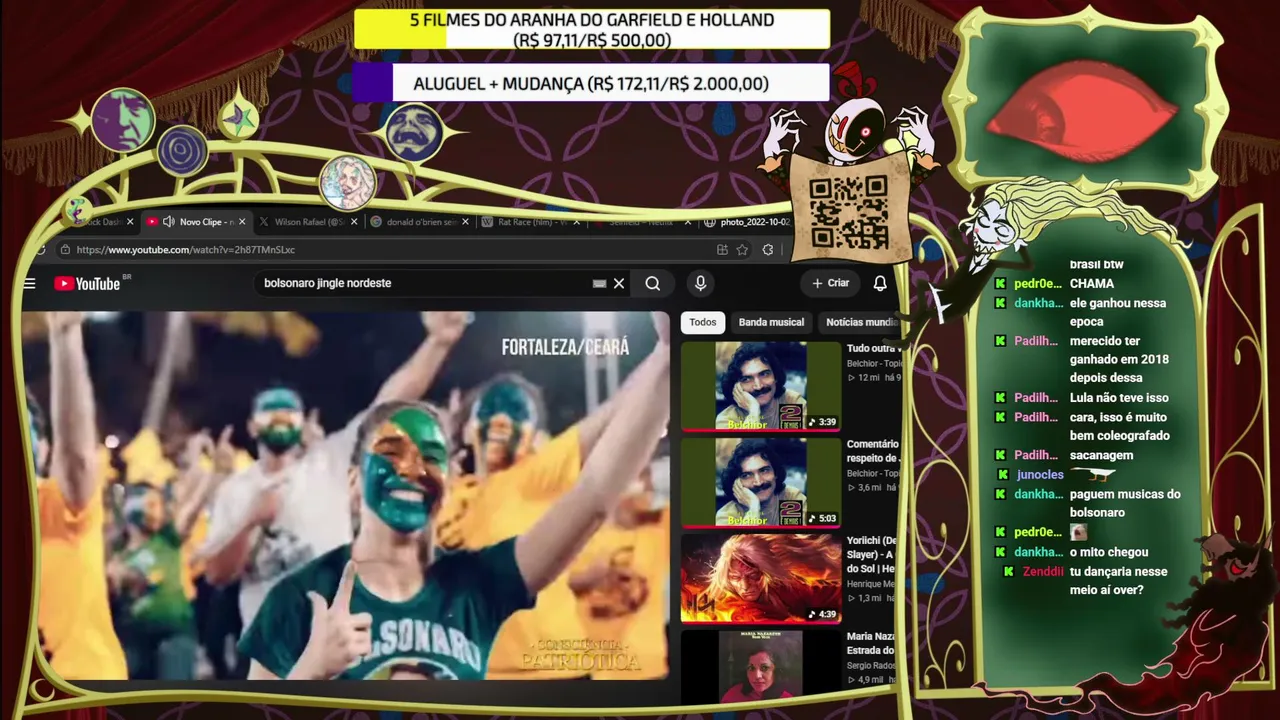Click the '5 FILMES DO ARANHA' donation goal bar
Viewport: 1280px width, 720px height.
point(591,30)
